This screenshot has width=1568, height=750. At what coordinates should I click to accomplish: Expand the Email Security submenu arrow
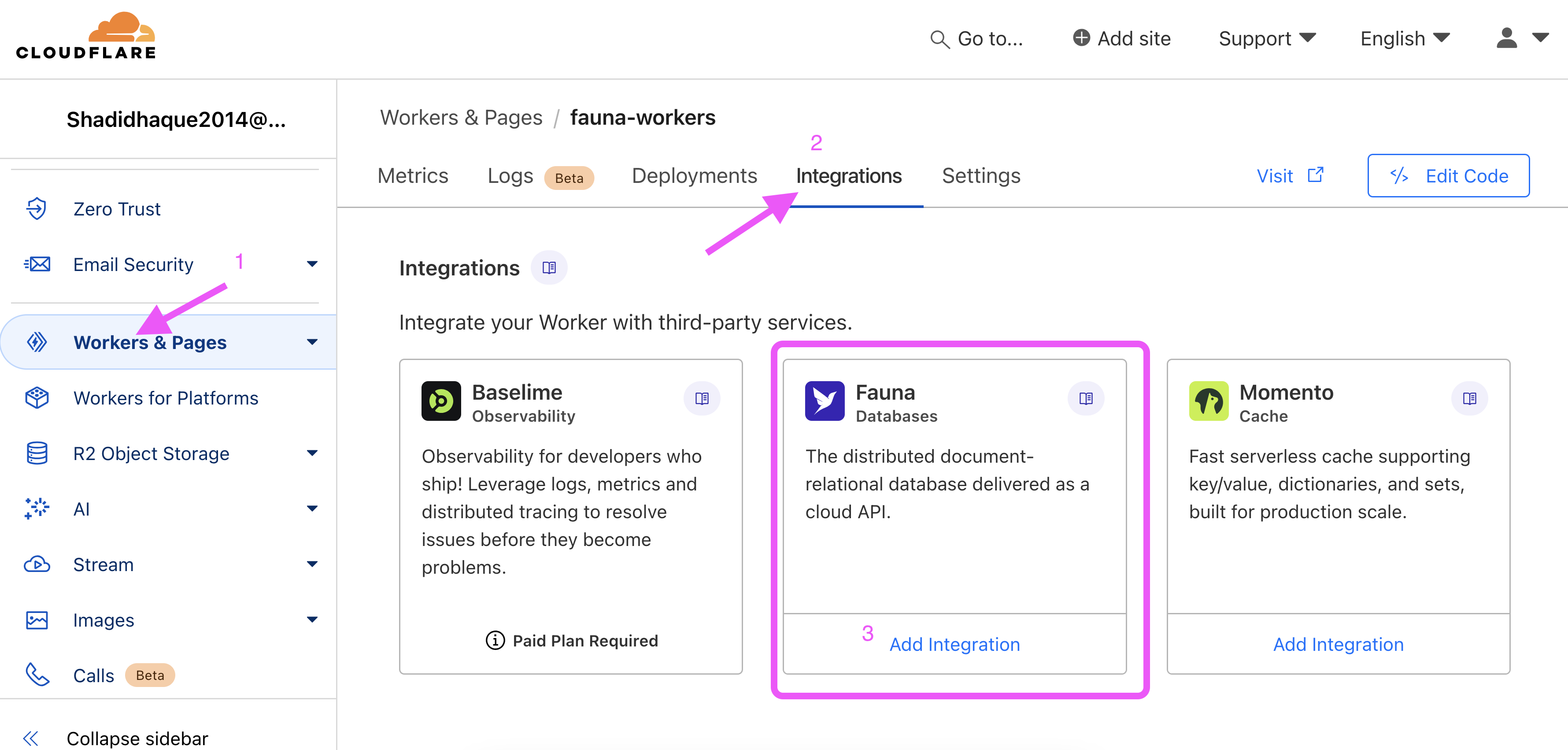[x=312, y=264]
